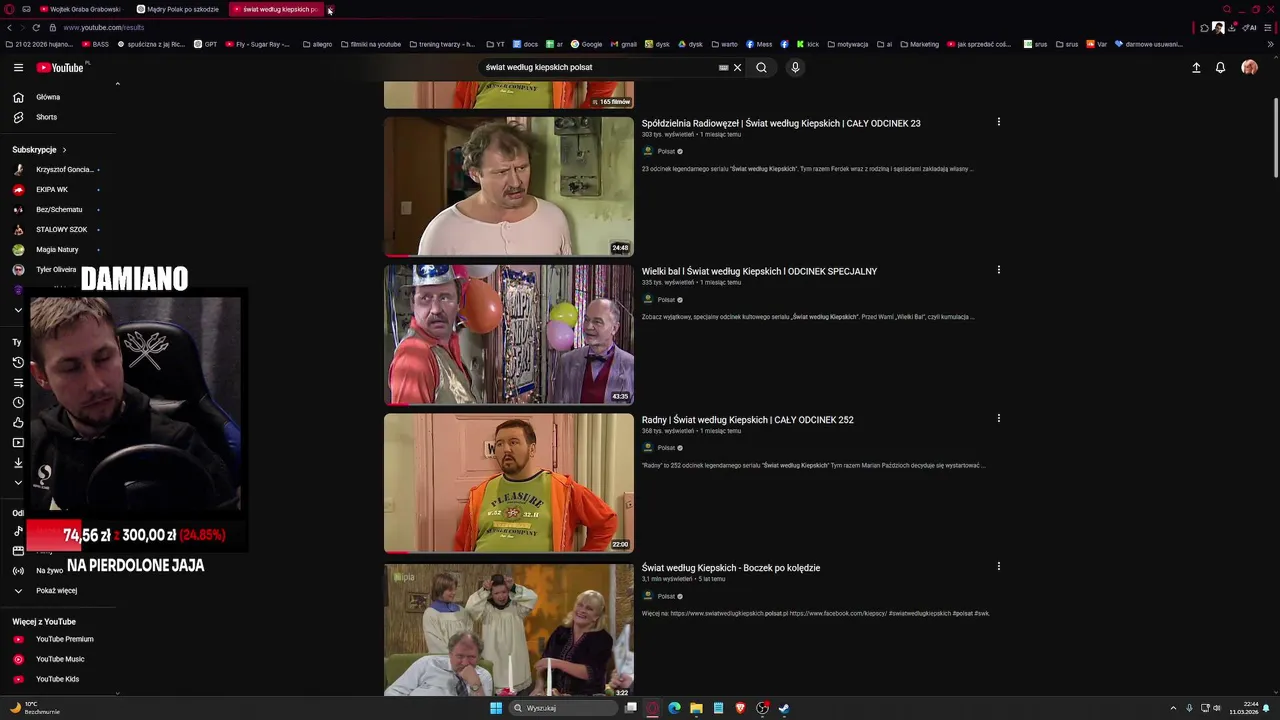Play the Wielki bal special thumbnail

coord(509,334)
